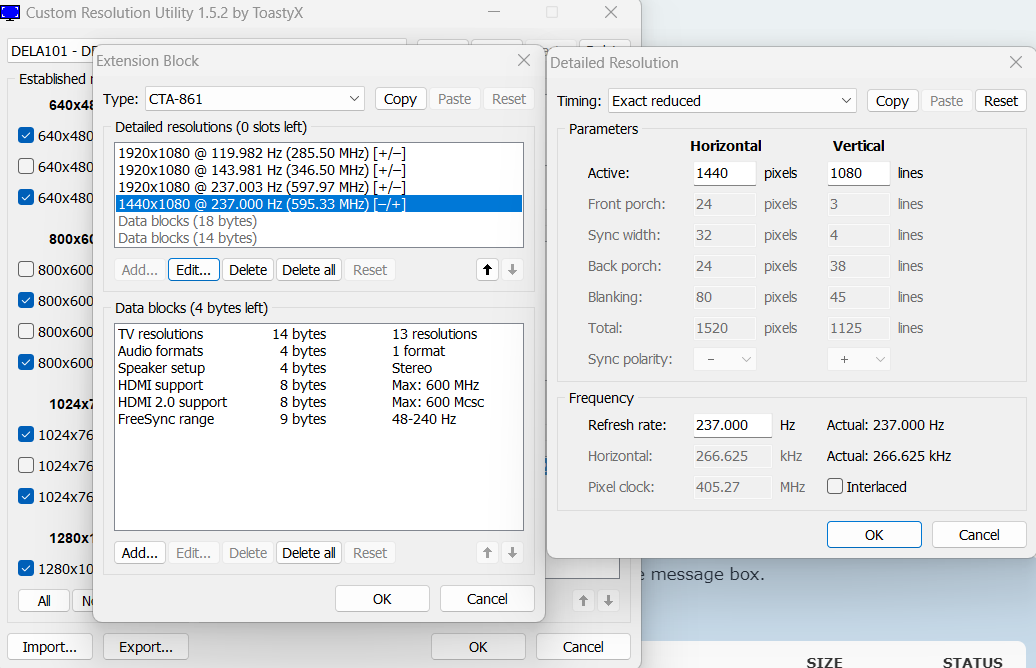
Task: Confirm Detailed Resolution with OK
Action: coord(874,535)
